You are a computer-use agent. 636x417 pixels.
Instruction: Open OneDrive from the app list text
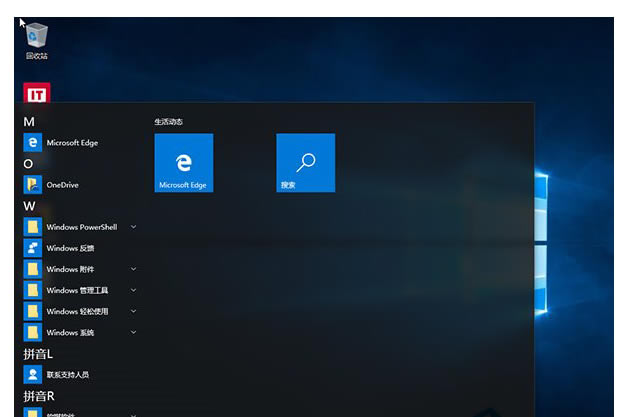pyautogui.click(x=62, y=185)
